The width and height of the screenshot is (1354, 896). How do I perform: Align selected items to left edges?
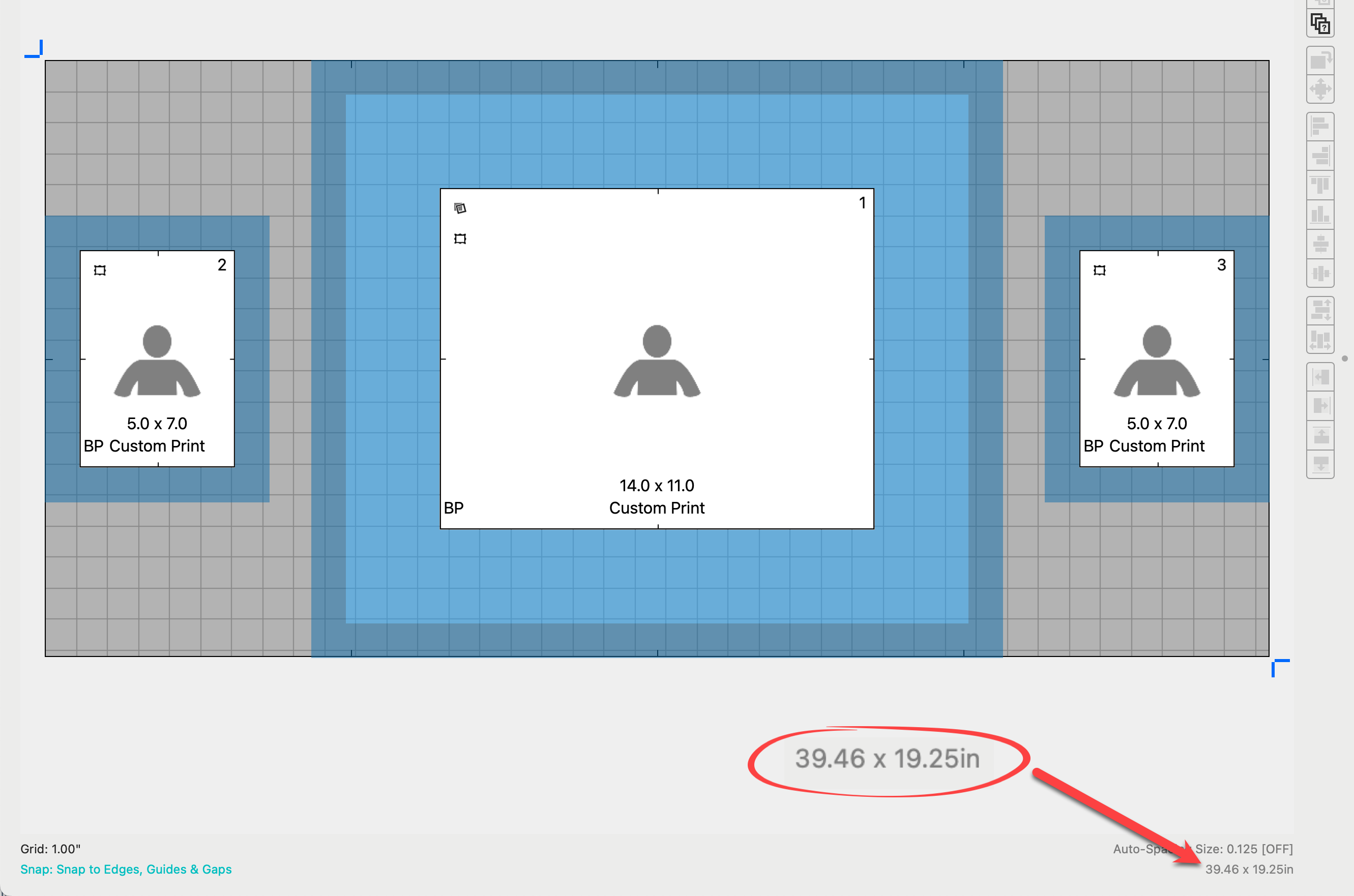pyautogui.click(x=1320, y=127)
